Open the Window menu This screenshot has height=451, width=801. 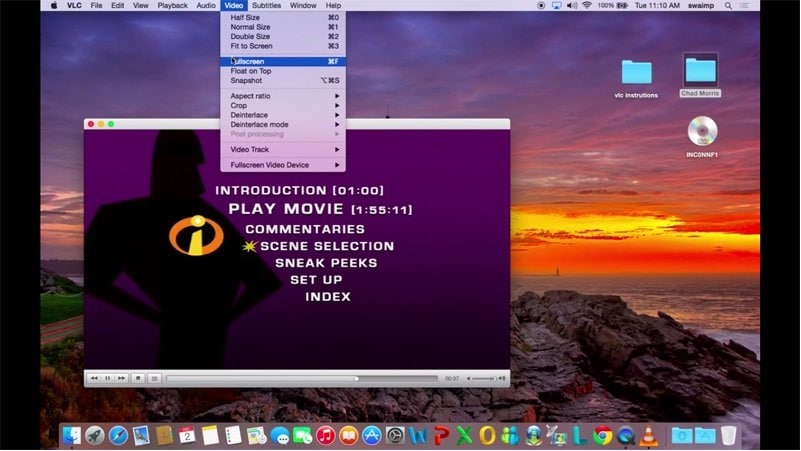303,6
